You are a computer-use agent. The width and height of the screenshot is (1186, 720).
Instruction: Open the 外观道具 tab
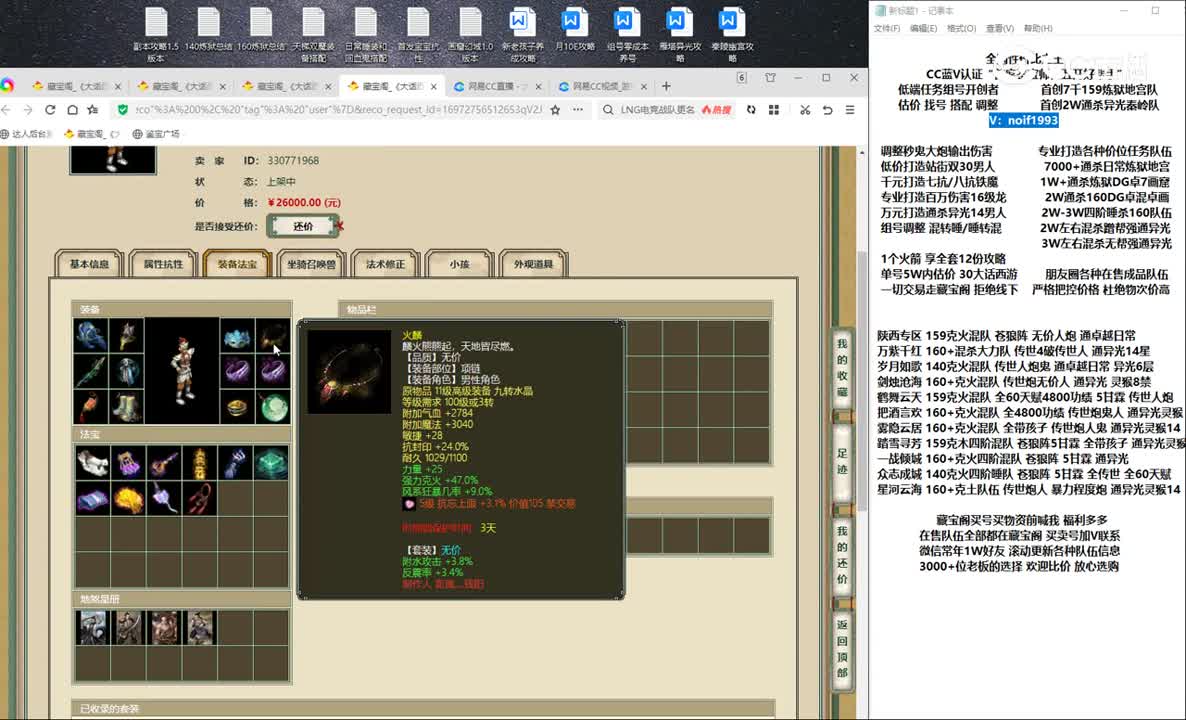533,264
